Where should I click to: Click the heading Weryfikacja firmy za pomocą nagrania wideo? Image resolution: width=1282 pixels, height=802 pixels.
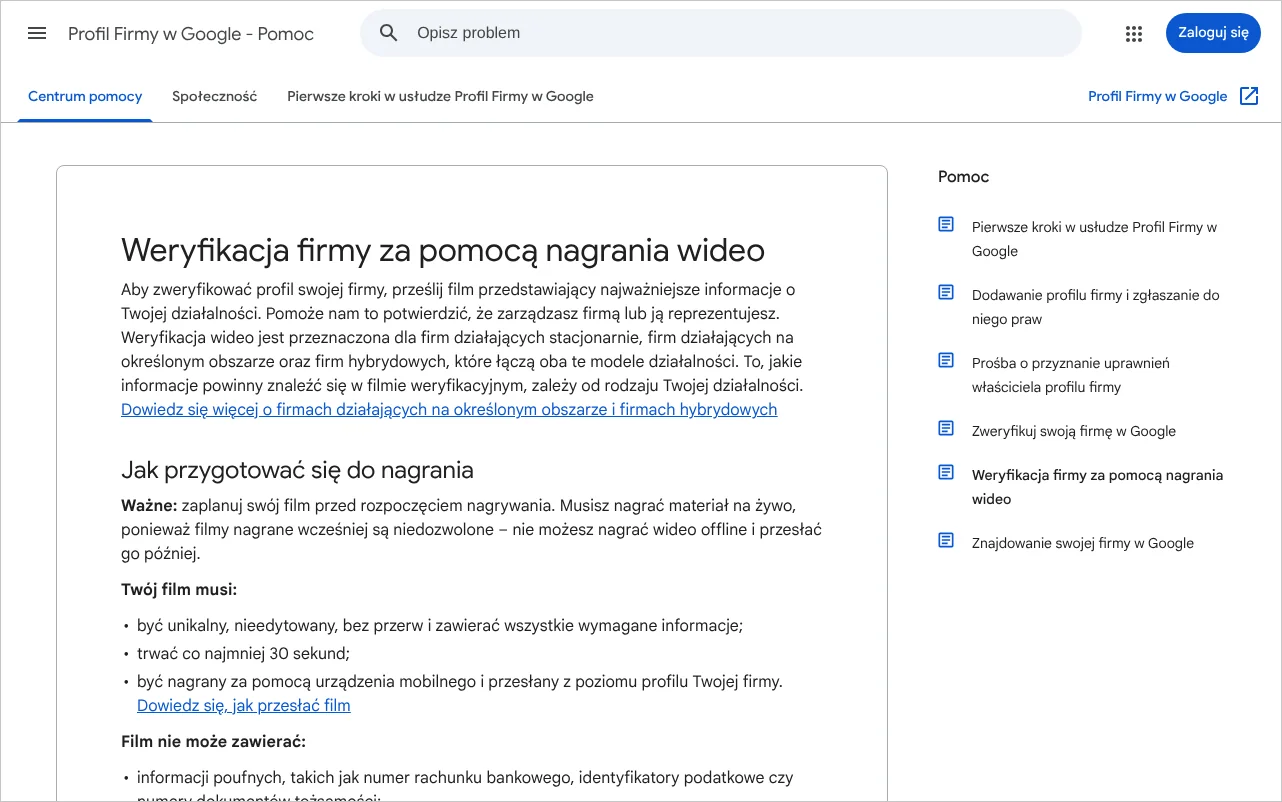(x=443, y=250)
